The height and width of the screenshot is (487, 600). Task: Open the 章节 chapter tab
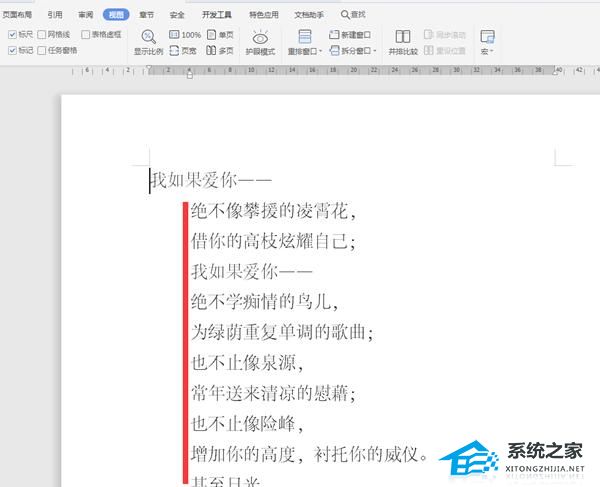tap(147, 15)
